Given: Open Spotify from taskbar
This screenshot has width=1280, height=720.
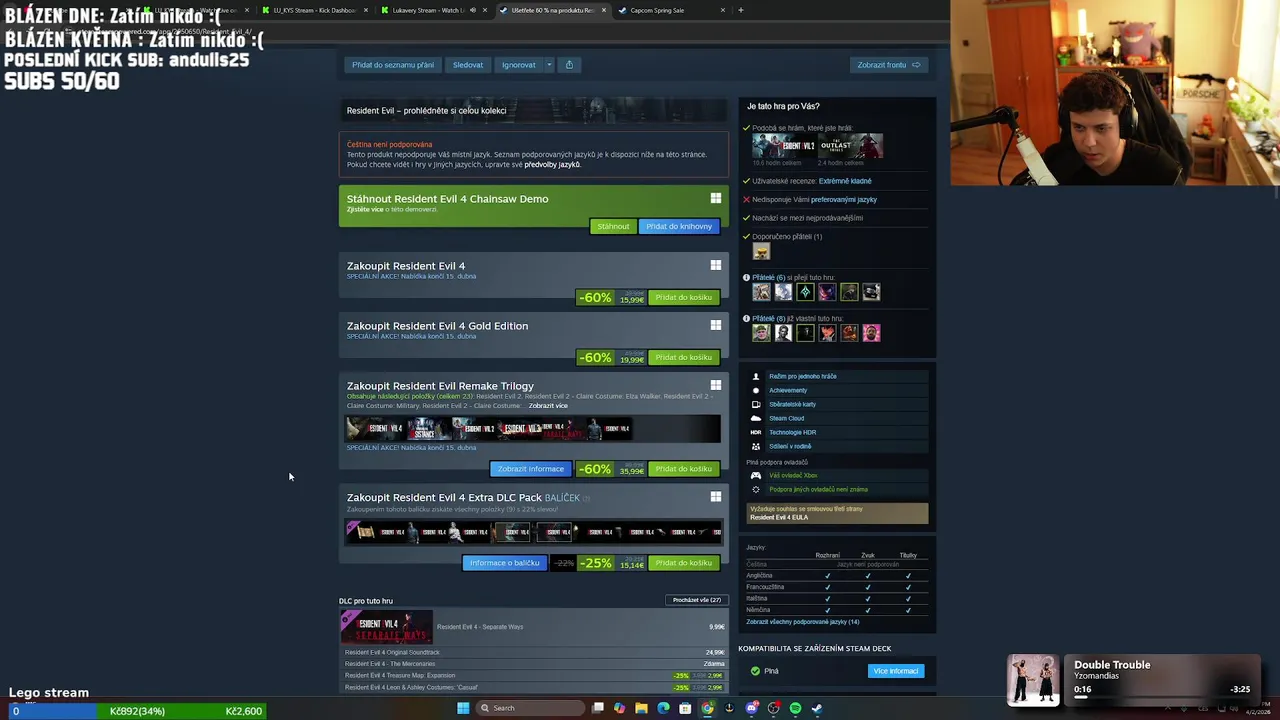Looking at the screenshot, I should pos(795,708).
